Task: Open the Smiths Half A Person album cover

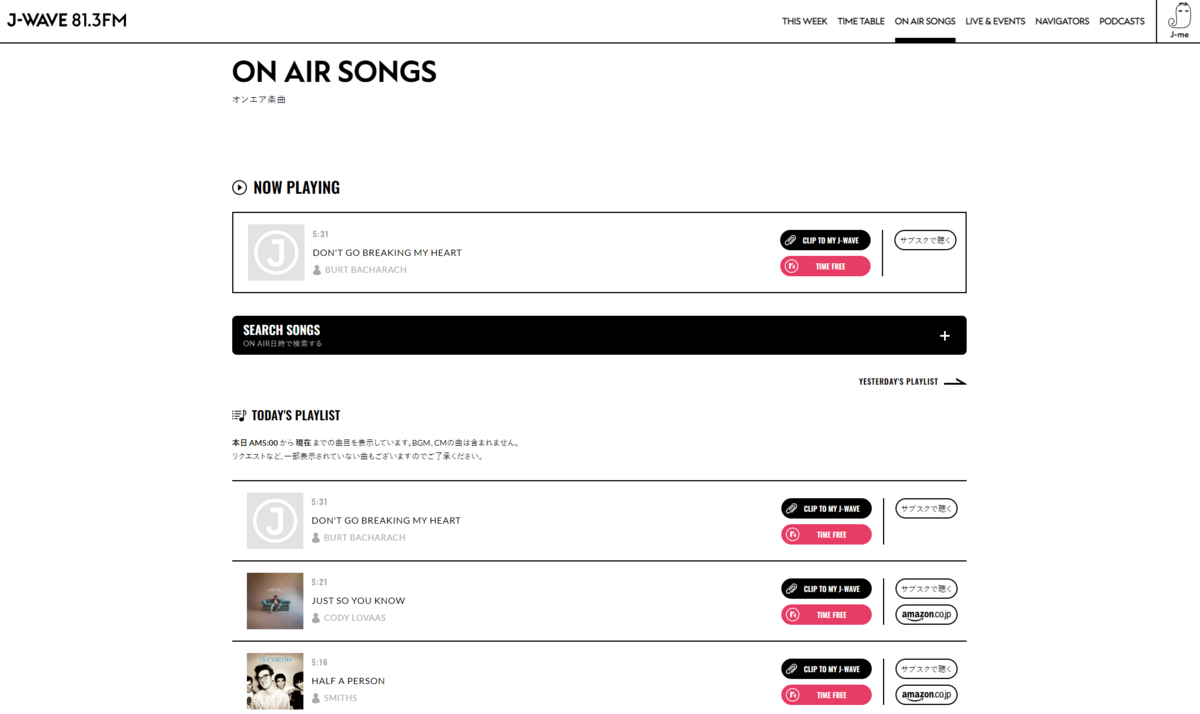Action: coord(275,681)
